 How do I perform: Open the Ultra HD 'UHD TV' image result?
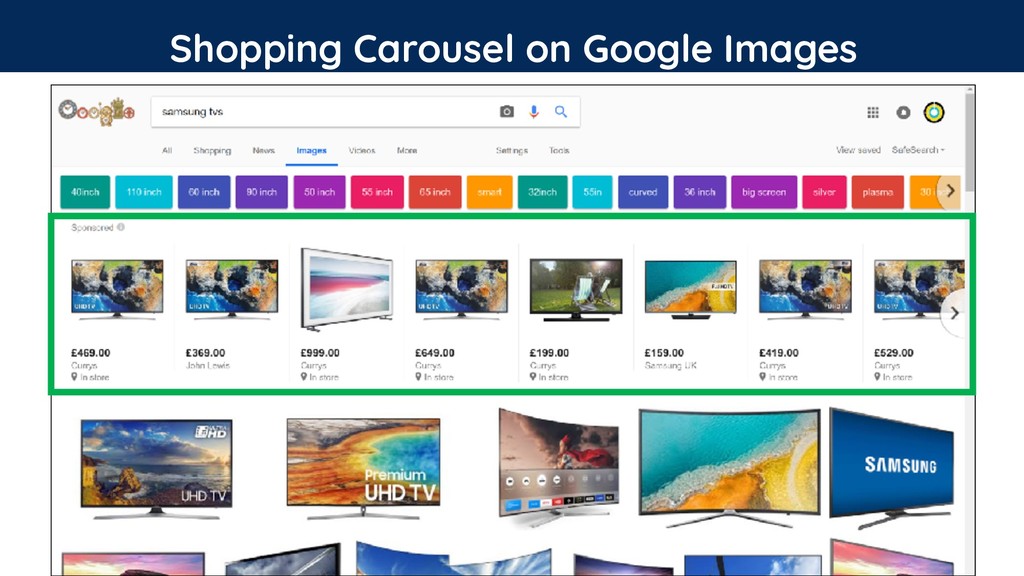click(x=156, y=467)
